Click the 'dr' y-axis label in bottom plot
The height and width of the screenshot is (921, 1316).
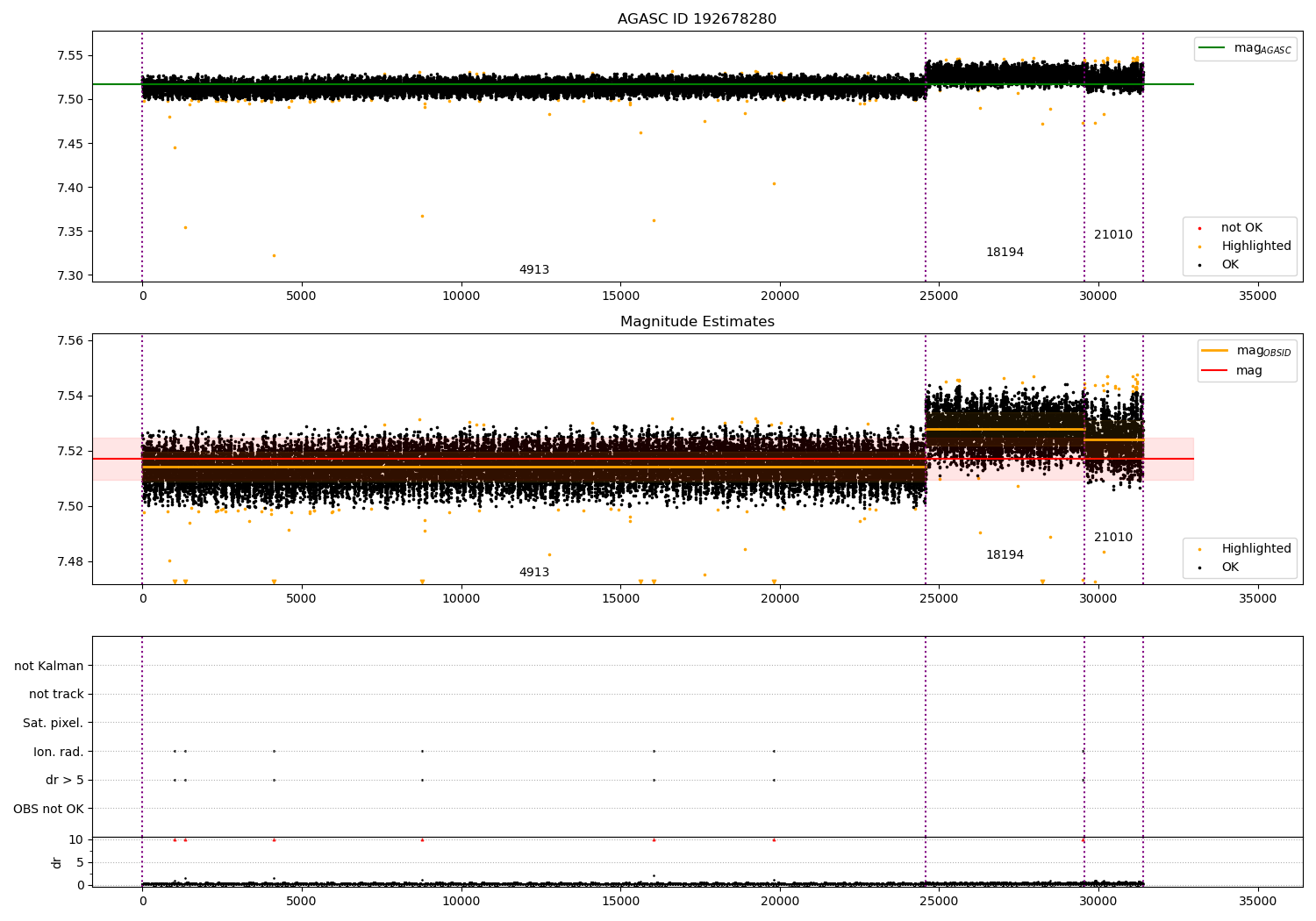pyautogui.click(x=57, y=863)
